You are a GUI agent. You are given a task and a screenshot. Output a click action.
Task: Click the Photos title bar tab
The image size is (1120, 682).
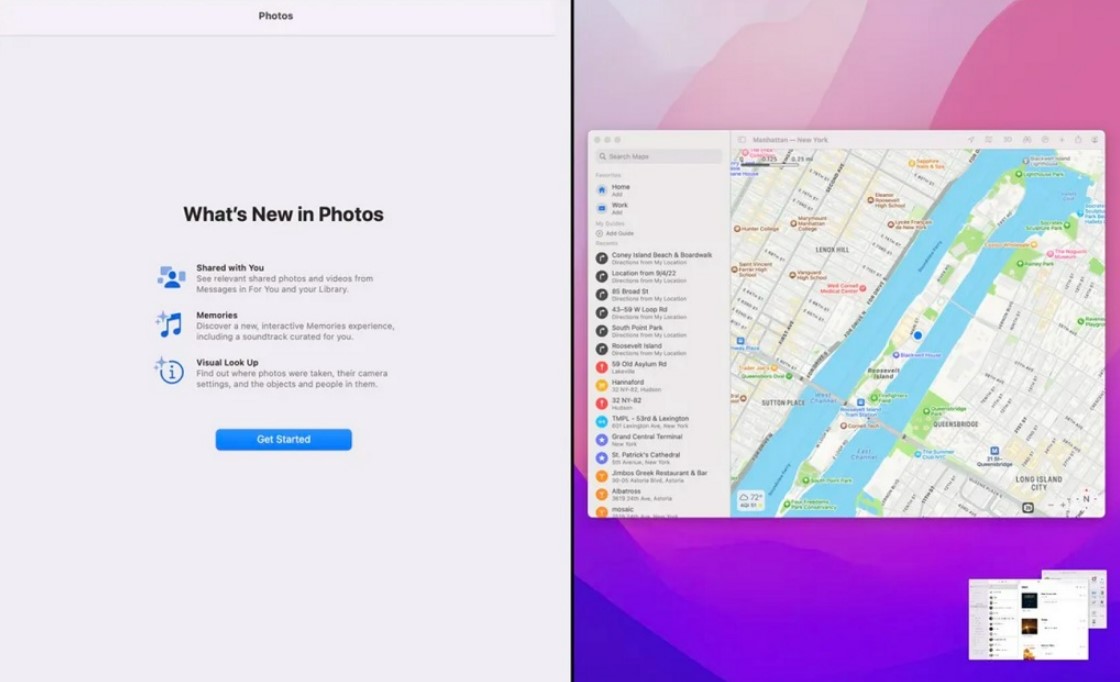[275, 15]
